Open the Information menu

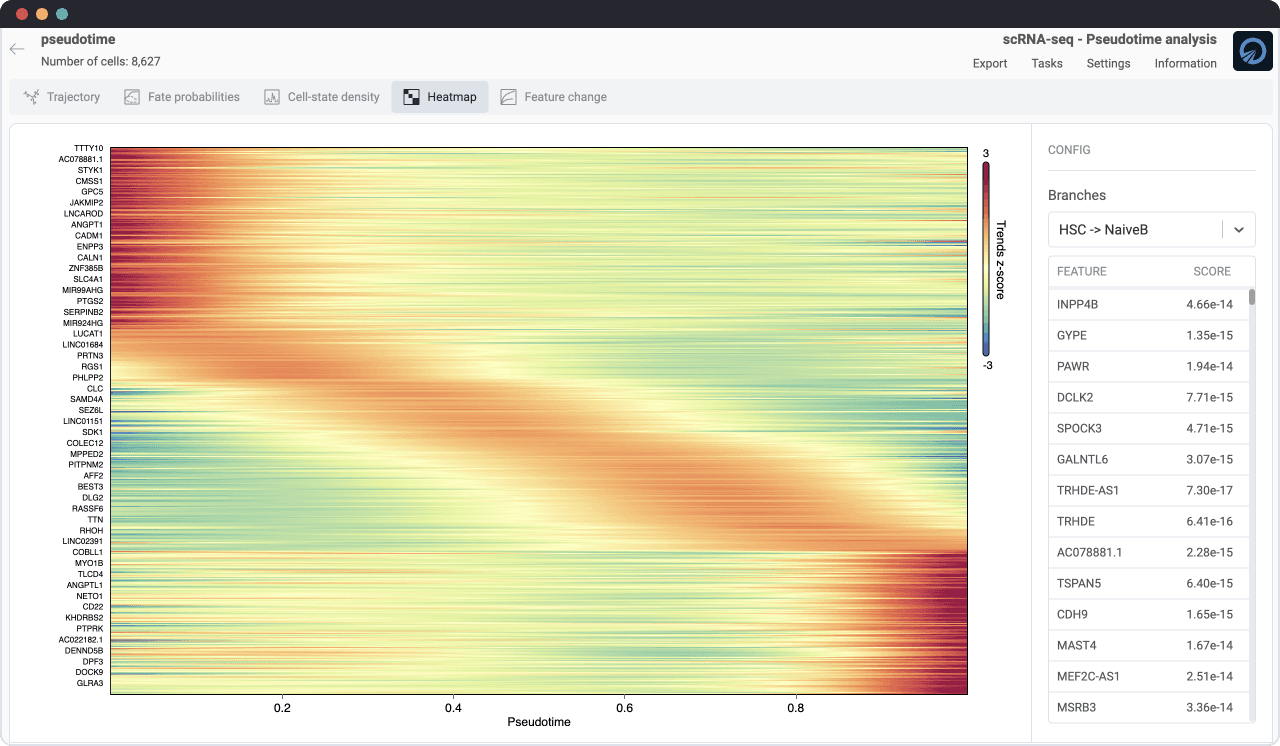tap(1185, 63)
